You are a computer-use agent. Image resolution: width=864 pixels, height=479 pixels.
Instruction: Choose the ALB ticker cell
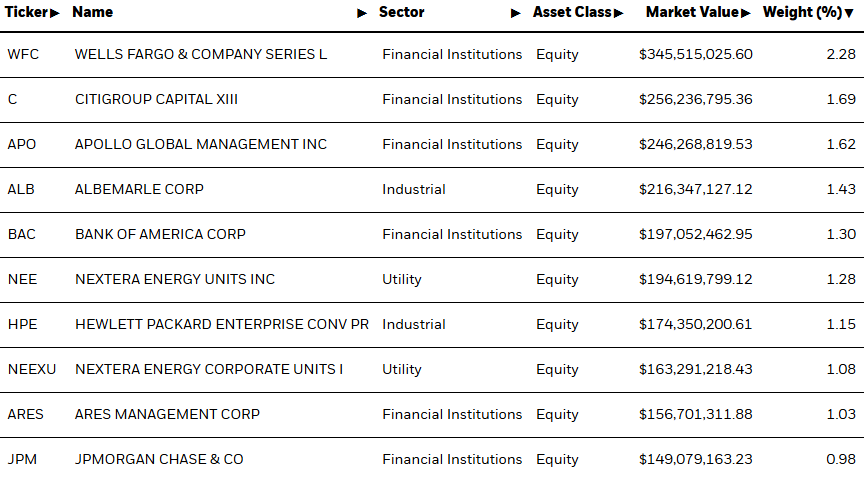21,190
